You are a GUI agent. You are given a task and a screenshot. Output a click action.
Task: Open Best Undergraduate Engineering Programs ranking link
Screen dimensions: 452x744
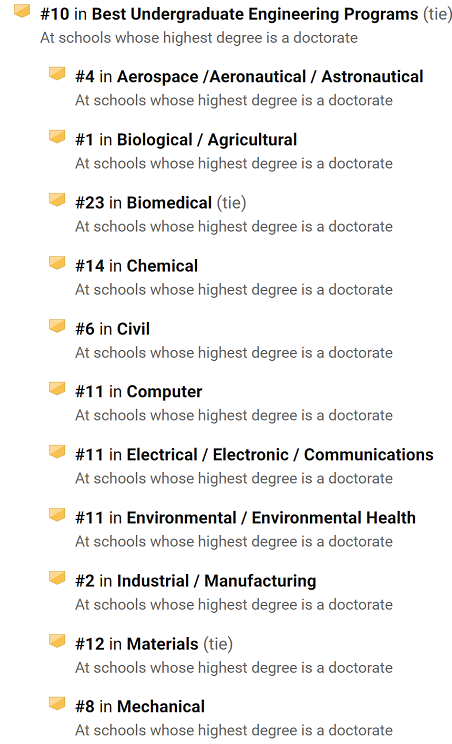click(255, 14)
